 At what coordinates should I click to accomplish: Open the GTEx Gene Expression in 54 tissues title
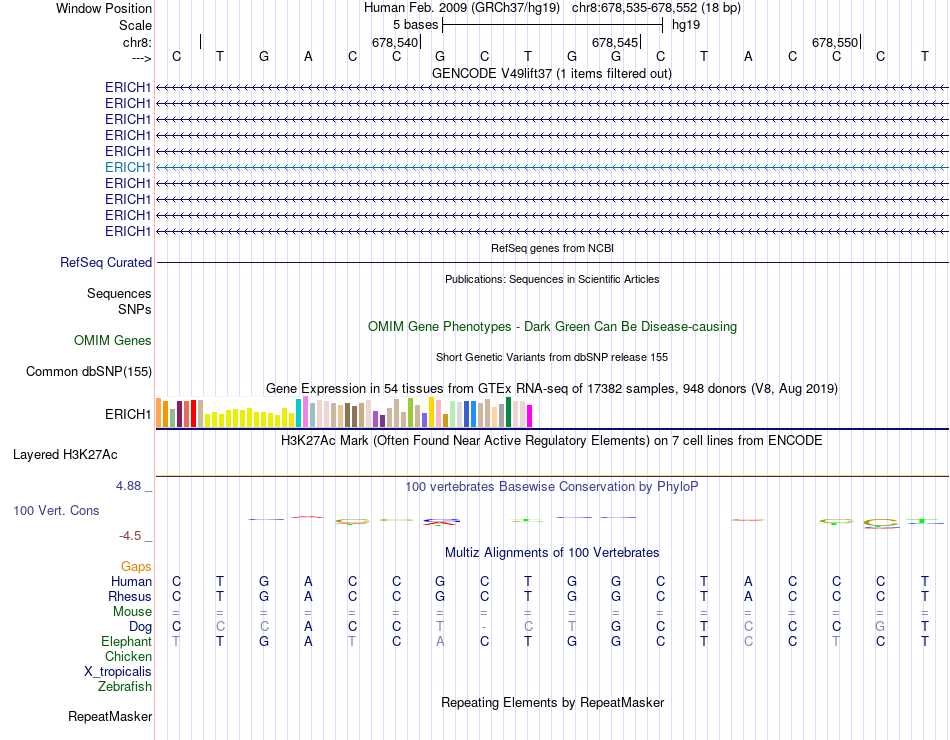[552, 388]
